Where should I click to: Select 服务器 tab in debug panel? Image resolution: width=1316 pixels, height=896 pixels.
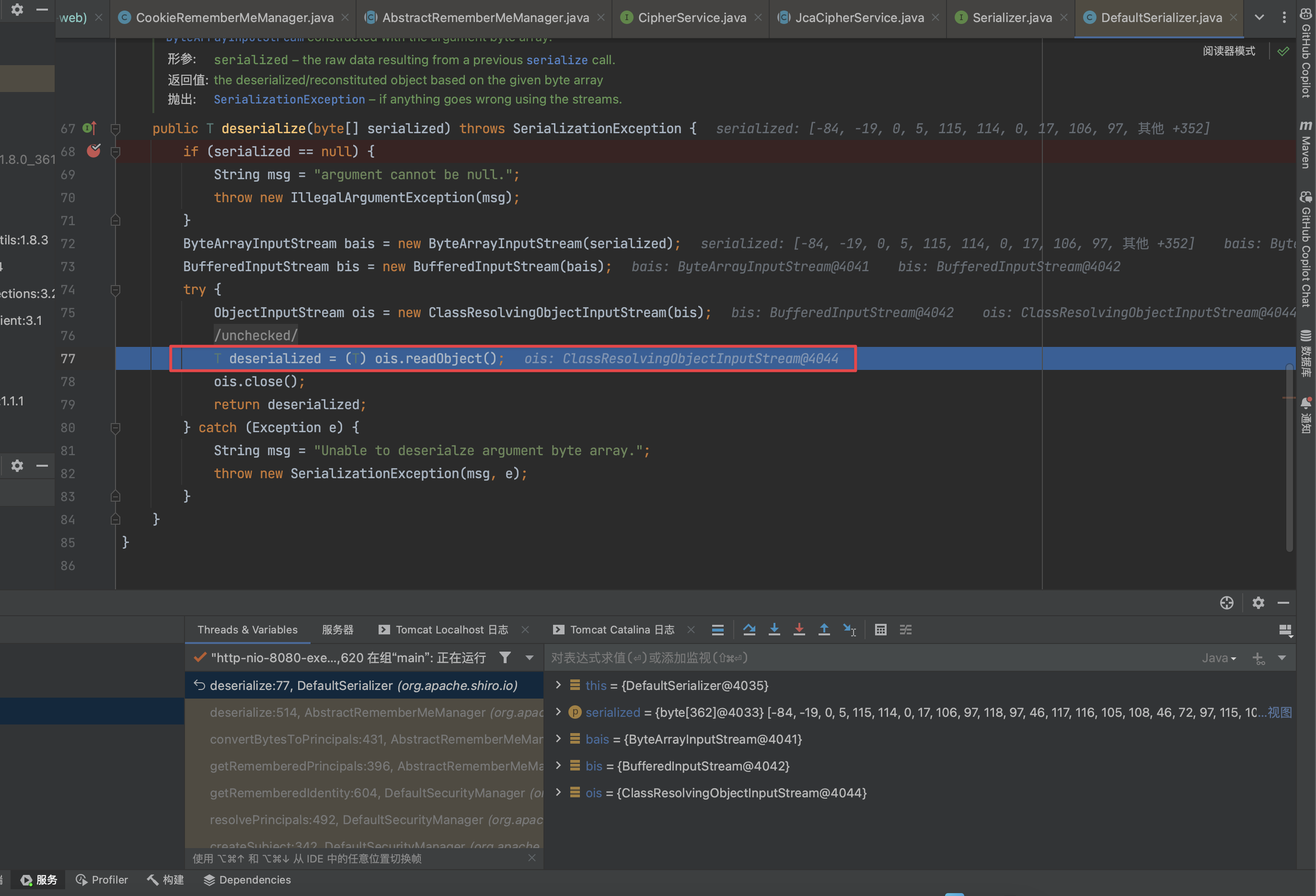(337, 630)
